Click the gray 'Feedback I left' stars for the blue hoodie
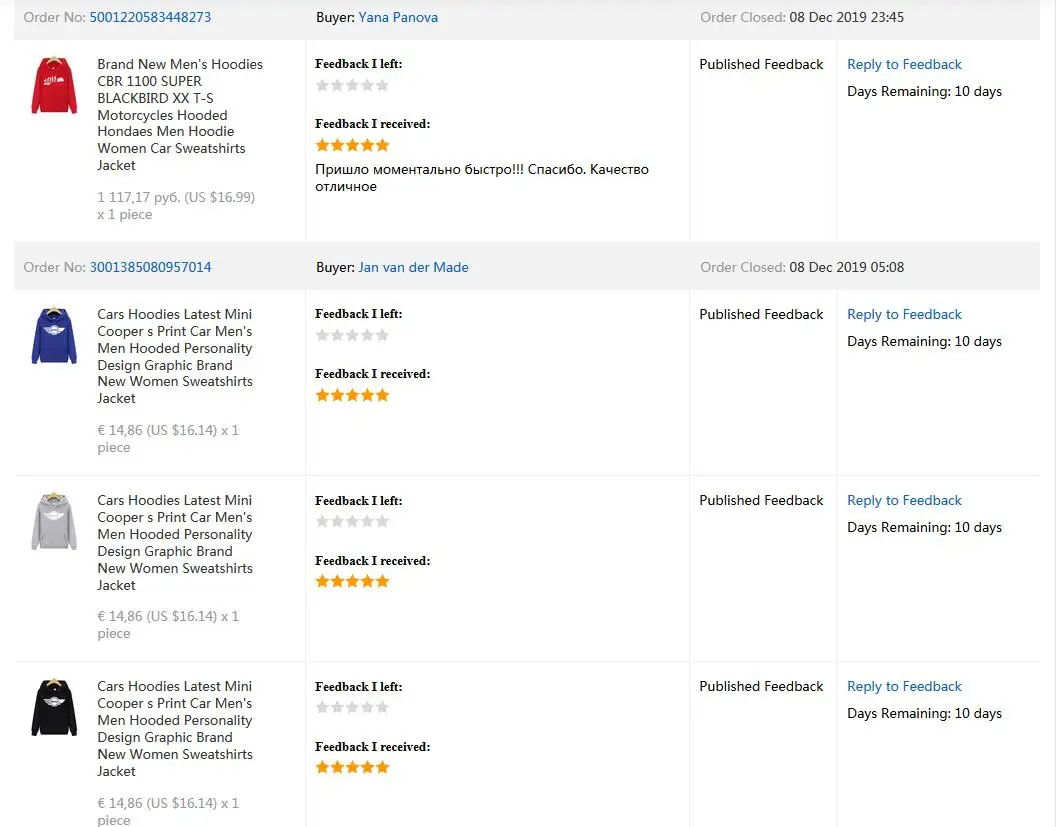1056x827 pixels. 352,335
